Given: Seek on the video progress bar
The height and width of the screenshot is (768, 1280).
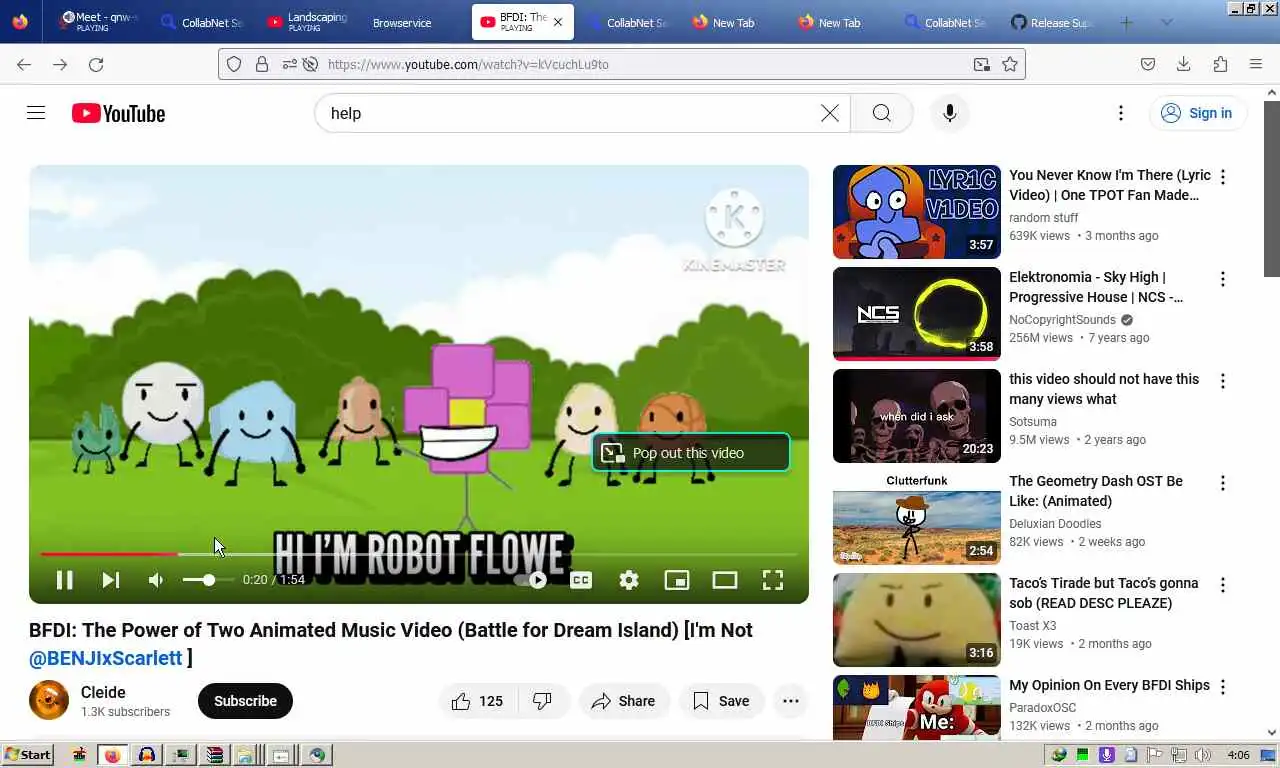Looking at the screenshot, I should (x=418, y=553).
